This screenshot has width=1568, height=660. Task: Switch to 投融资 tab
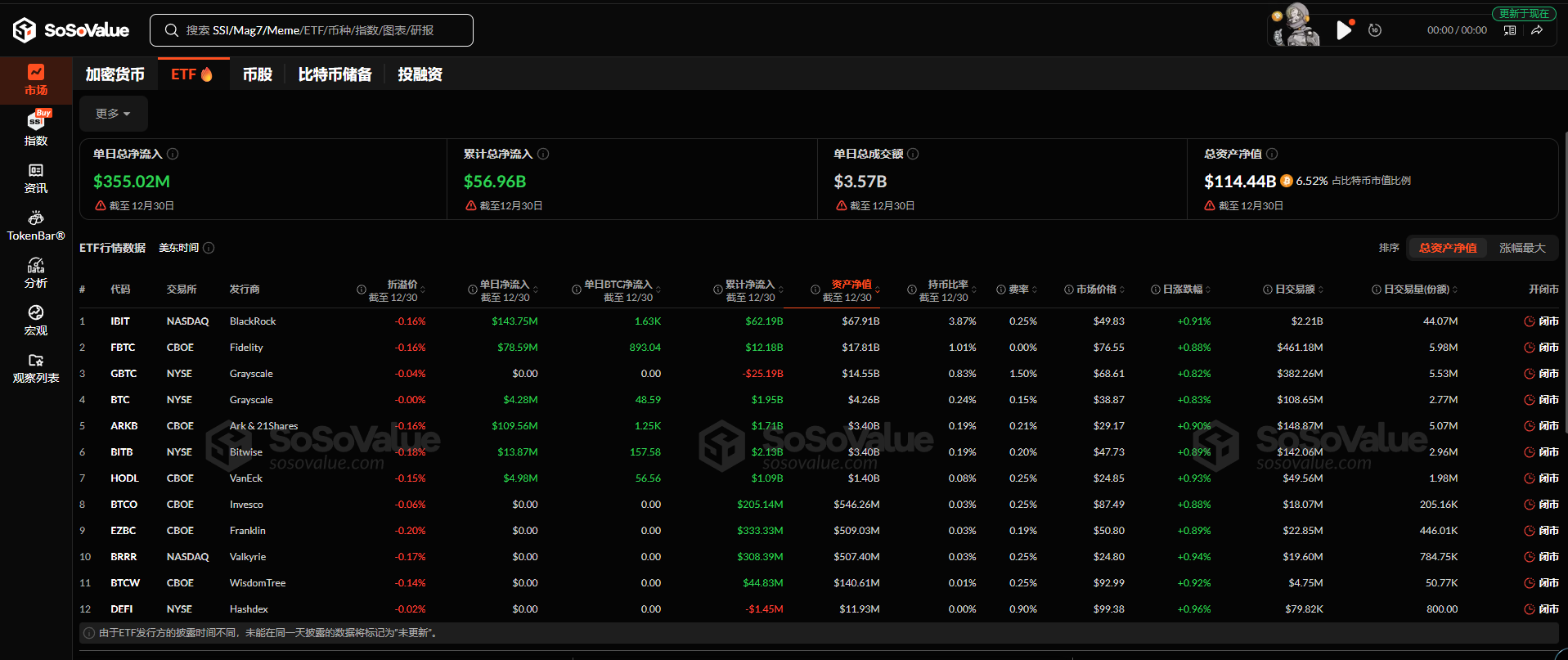[x=420, y=74]
